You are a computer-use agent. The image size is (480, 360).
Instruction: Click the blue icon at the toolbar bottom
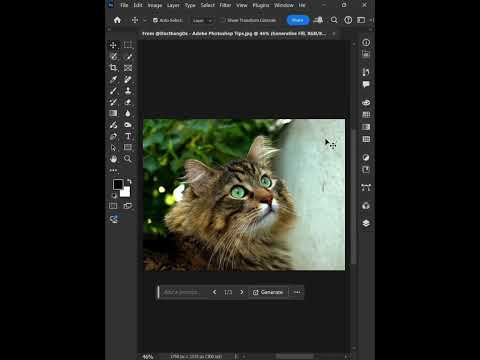click(x=114, y=219)
